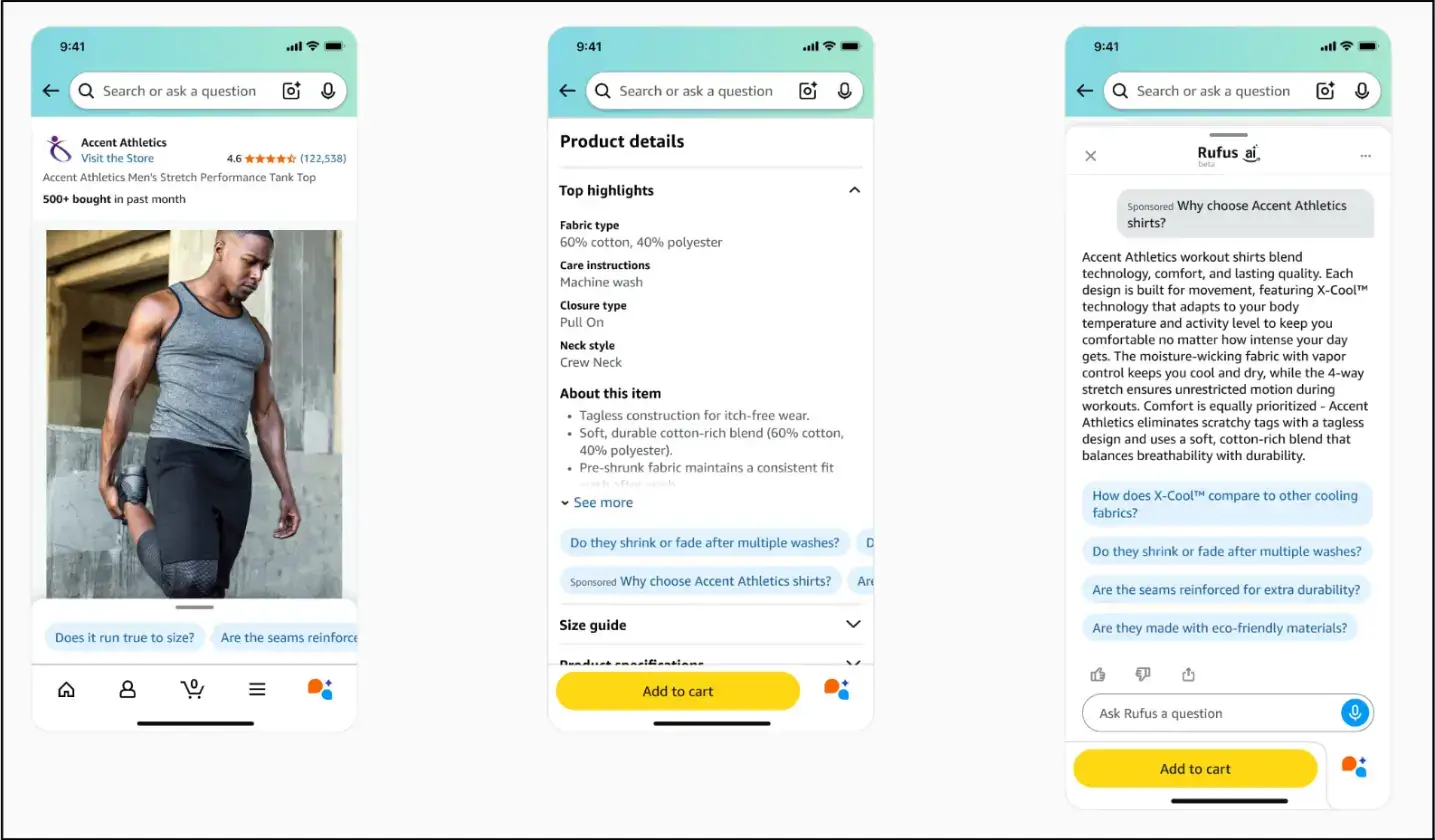Screen dimensions: 1435x840
Task: Tap the microphone in Ask Rufus field
Action: click(1356, 713)
